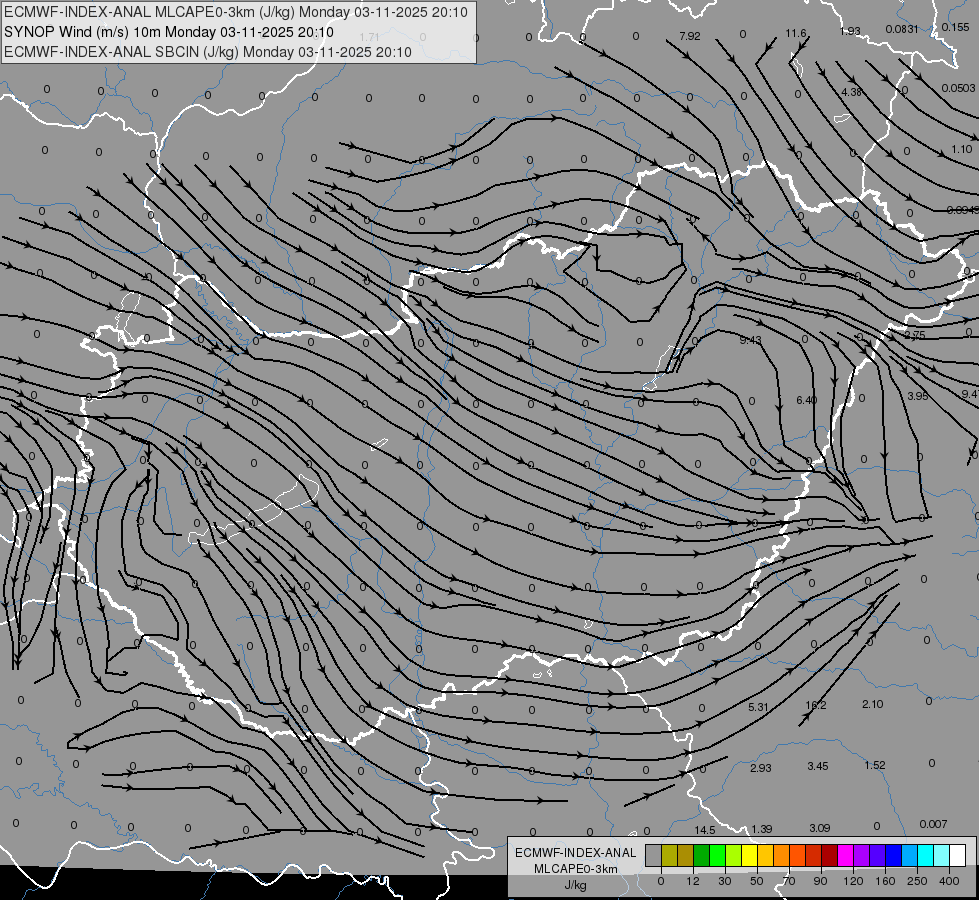Click the map value 2.10
979x900 pixels.
point(873,704)
